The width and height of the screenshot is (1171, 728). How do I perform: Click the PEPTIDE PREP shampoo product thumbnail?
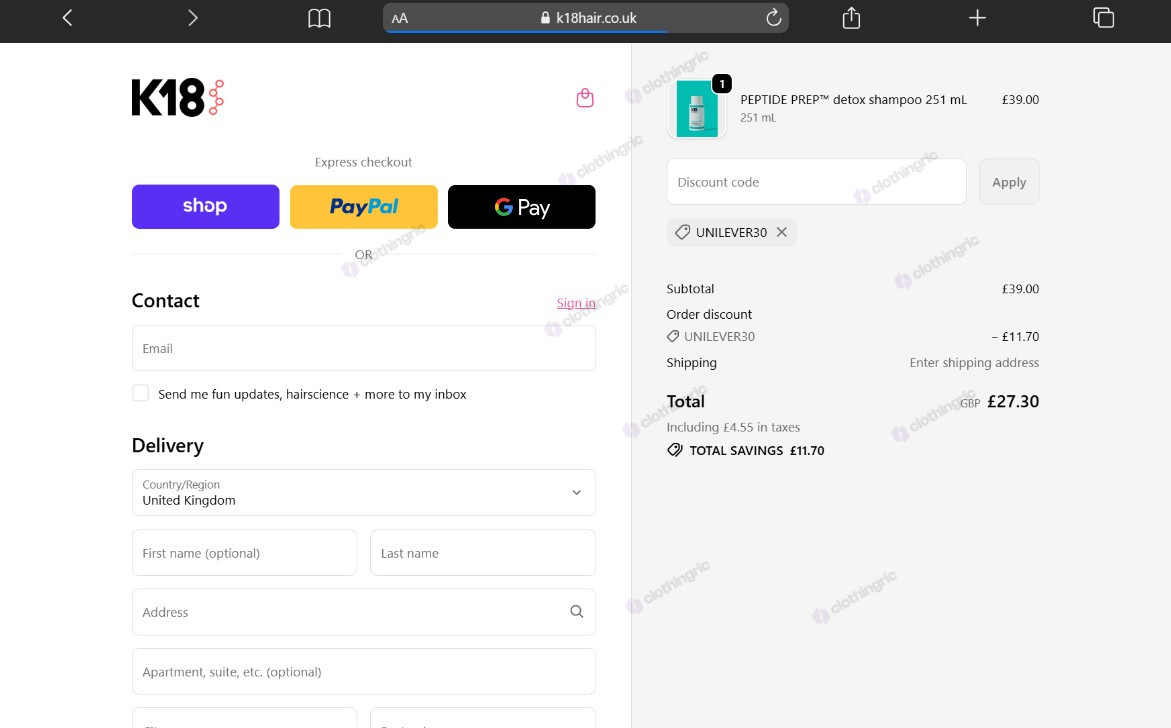[x=697, y=109]
